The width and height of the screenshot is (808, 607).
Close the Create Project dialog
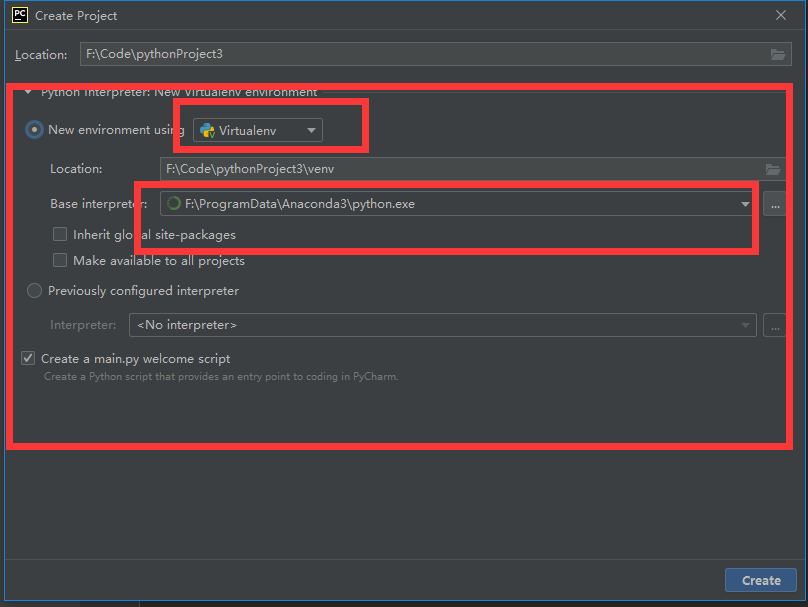point(781,15)
